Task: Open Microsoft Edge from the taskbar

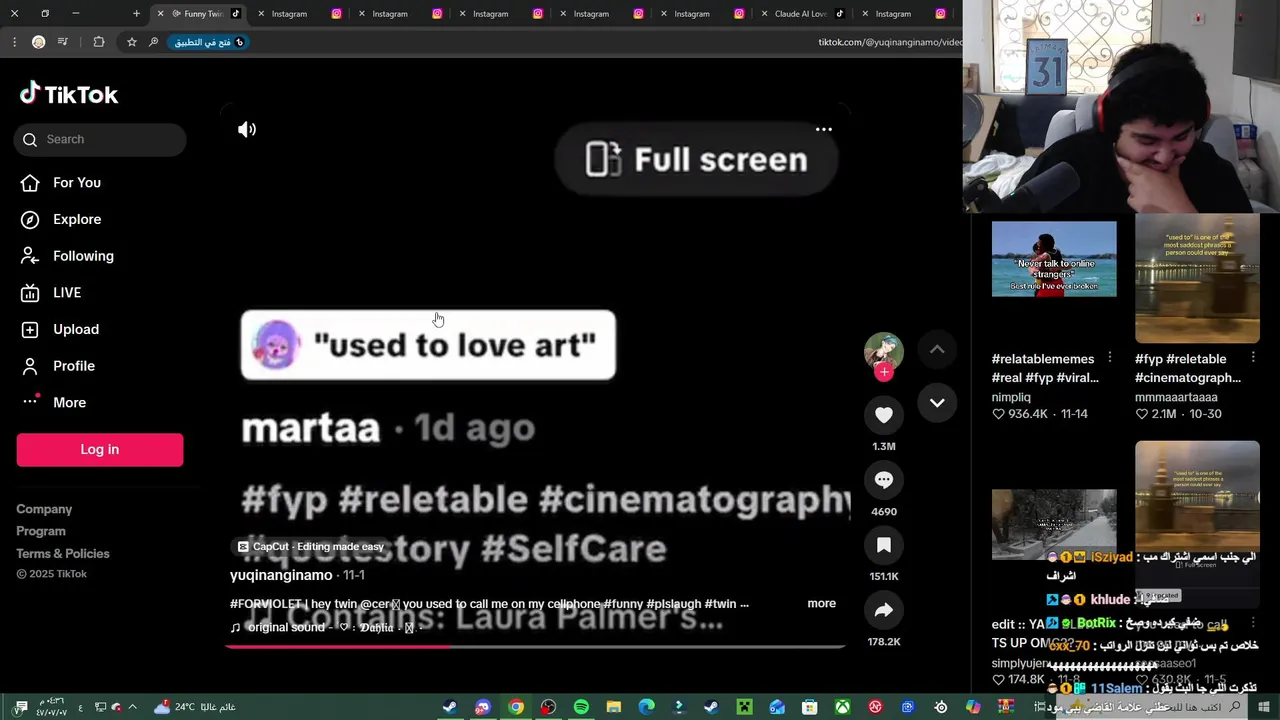Action: 647,707
